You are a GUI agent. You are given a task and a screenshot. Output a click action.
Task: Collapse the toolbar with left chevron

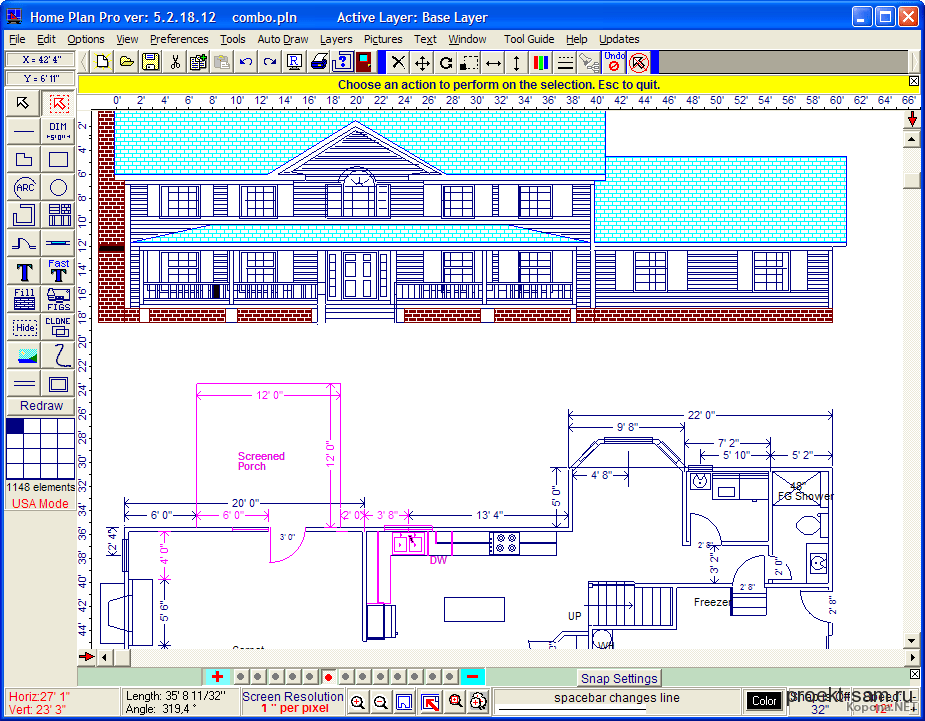(x=84, y=62)
